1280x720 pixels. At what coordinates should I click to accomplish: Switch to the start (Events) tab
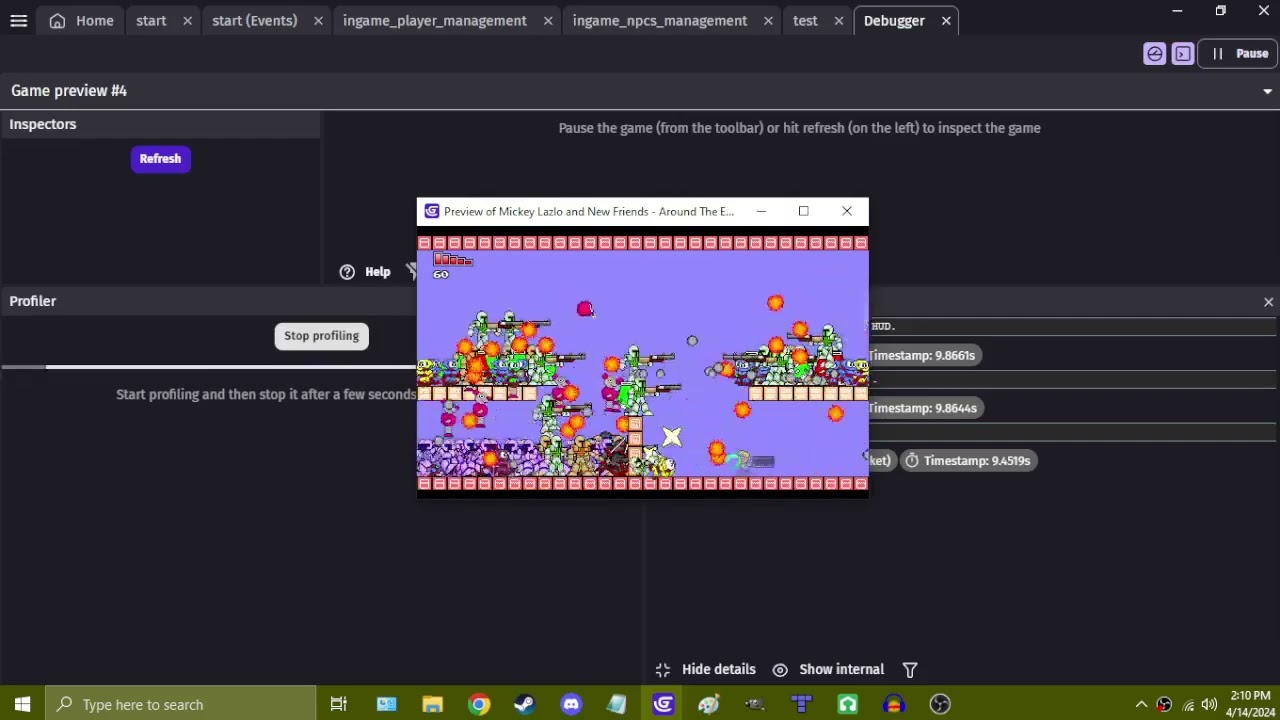coord(255,20)
